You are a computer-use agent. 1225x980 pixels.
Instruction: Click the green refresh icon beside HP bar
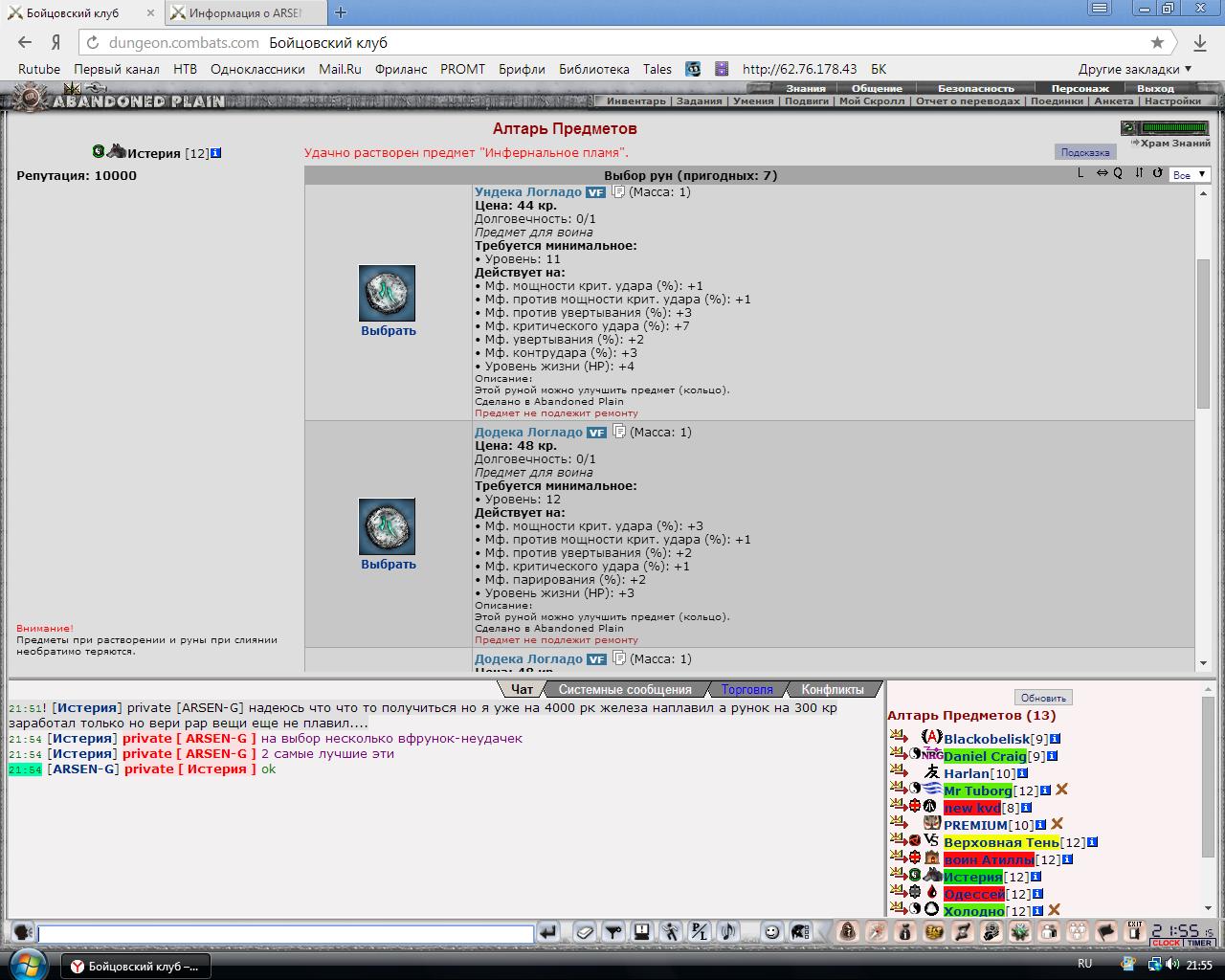tap(1128, 127)
